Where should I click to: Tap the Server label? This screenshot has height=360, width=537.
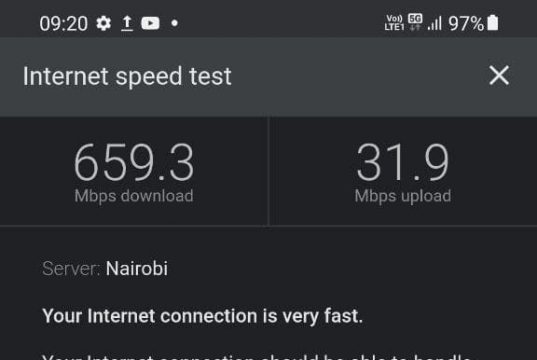(71, 269)
